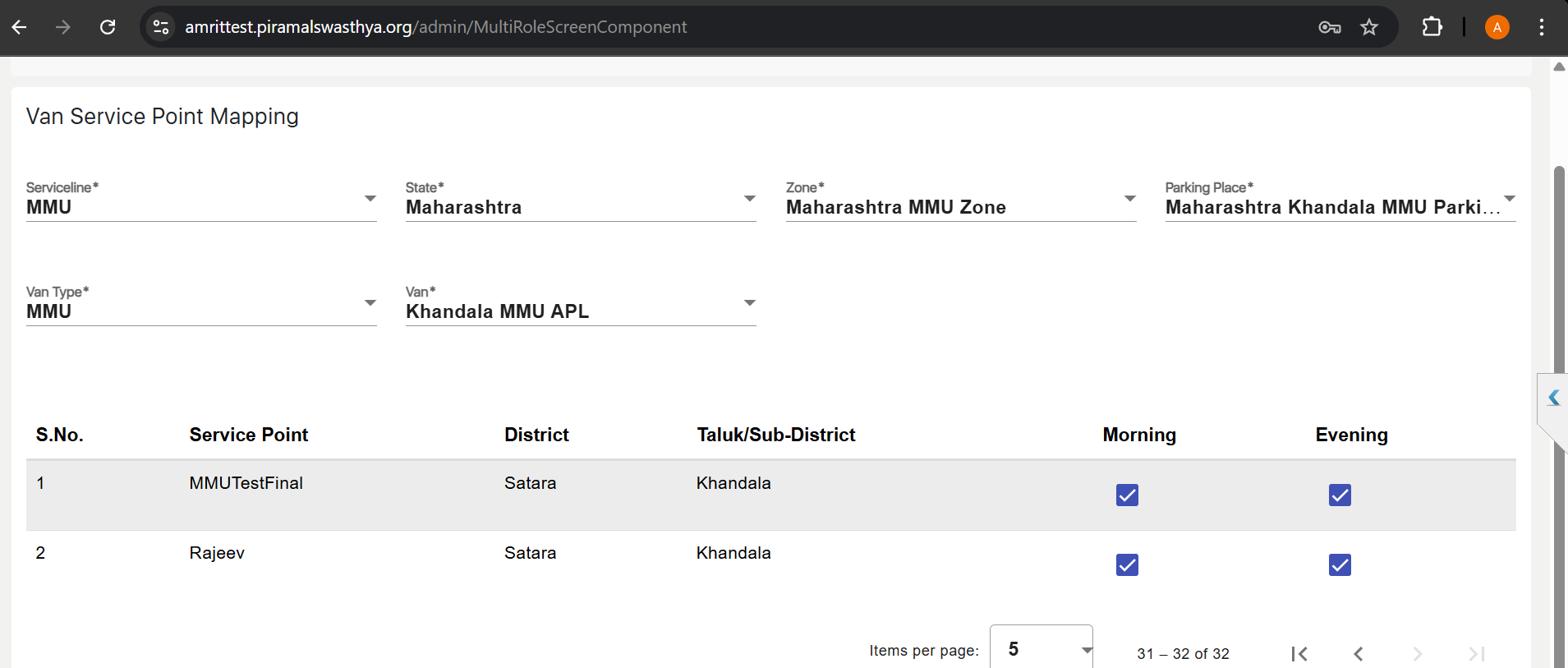Go to the first page of results
This screenshot has width=1568, height=668.
(x=1299, y=653)
